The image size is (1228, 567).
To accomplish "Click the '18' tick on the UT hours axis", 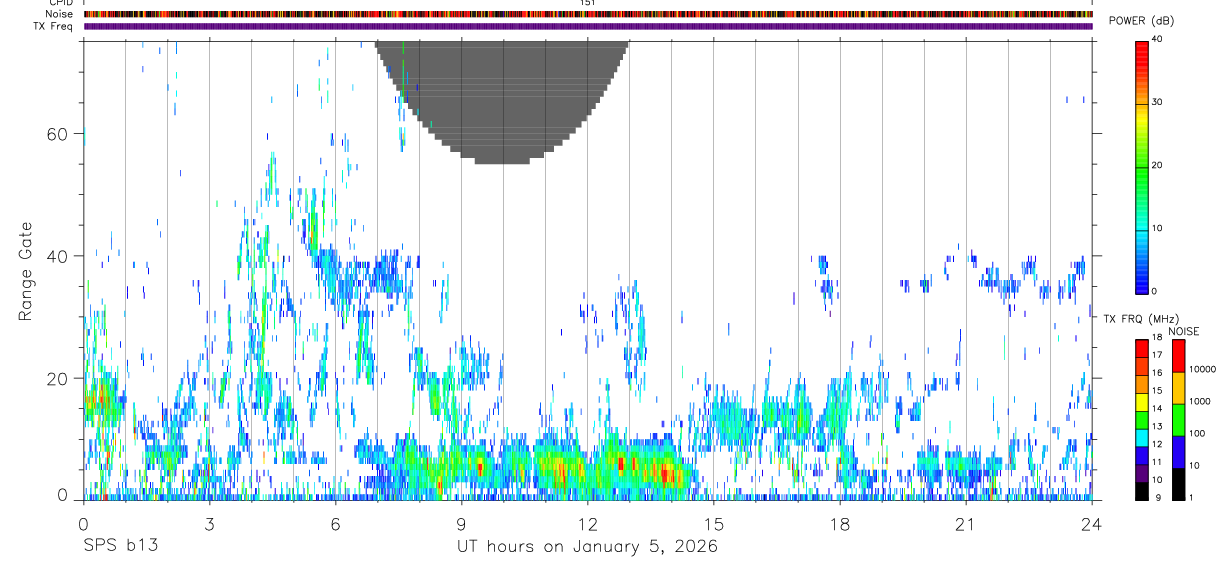I will pos(840,523).
